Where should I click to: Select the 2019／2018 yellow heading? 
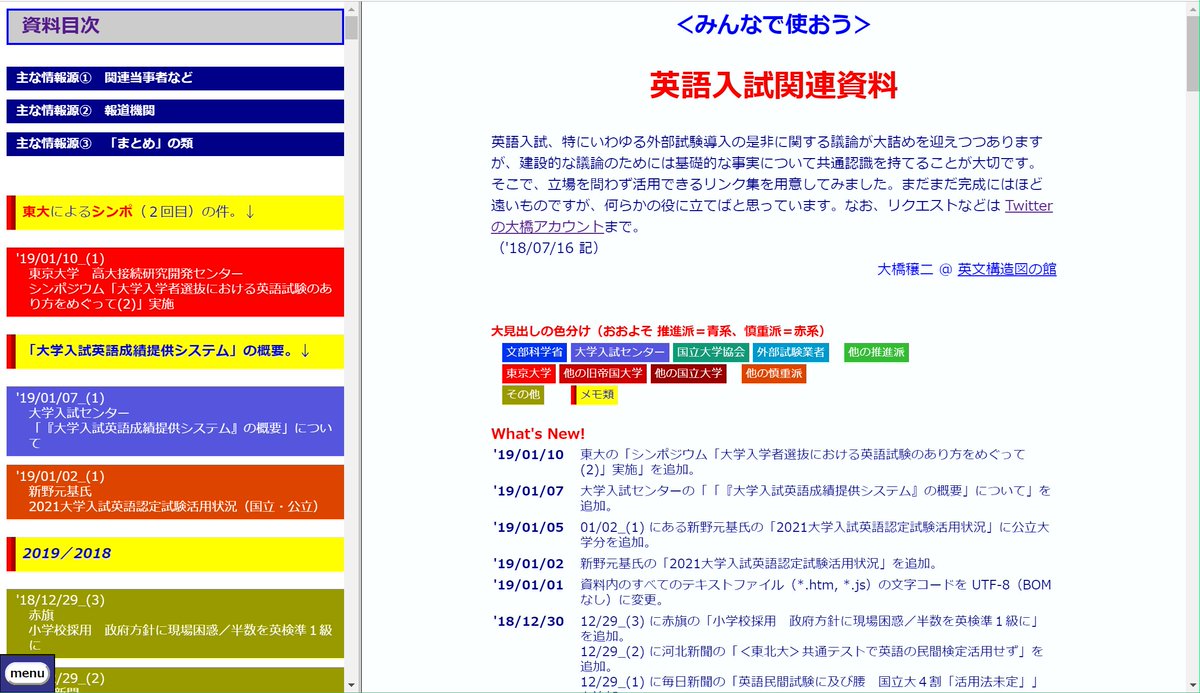pyautogui.click(x=175, y=554)
